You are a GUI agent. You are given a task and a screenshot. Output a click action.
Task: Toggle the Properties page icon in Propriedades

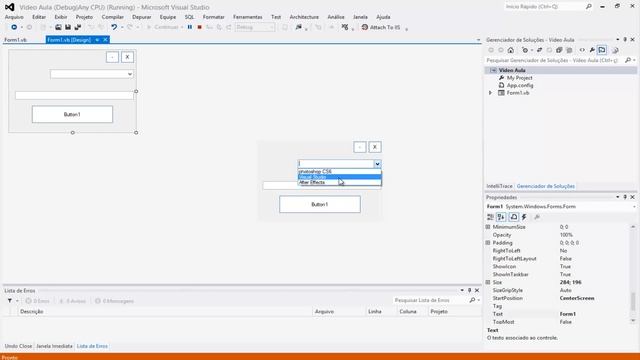click(513, 217)
